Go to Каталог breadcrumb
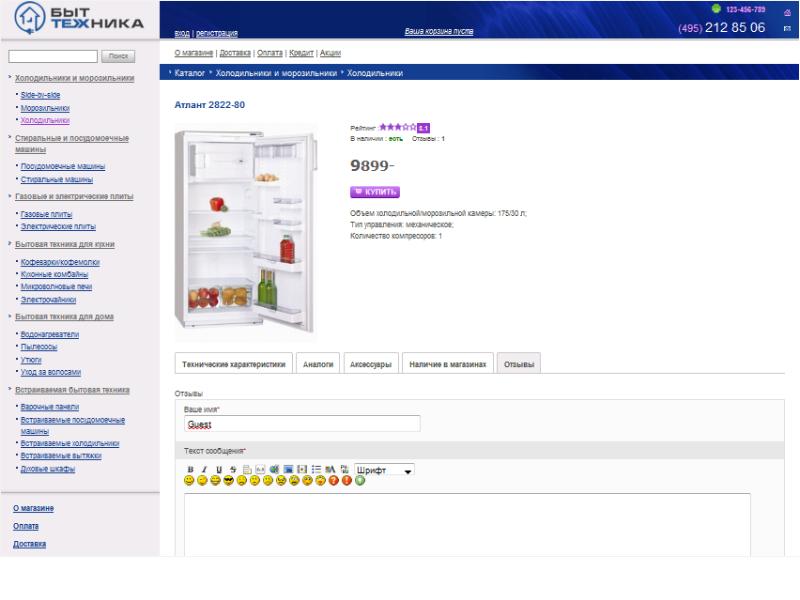800x600 pixels. point(189,73)
